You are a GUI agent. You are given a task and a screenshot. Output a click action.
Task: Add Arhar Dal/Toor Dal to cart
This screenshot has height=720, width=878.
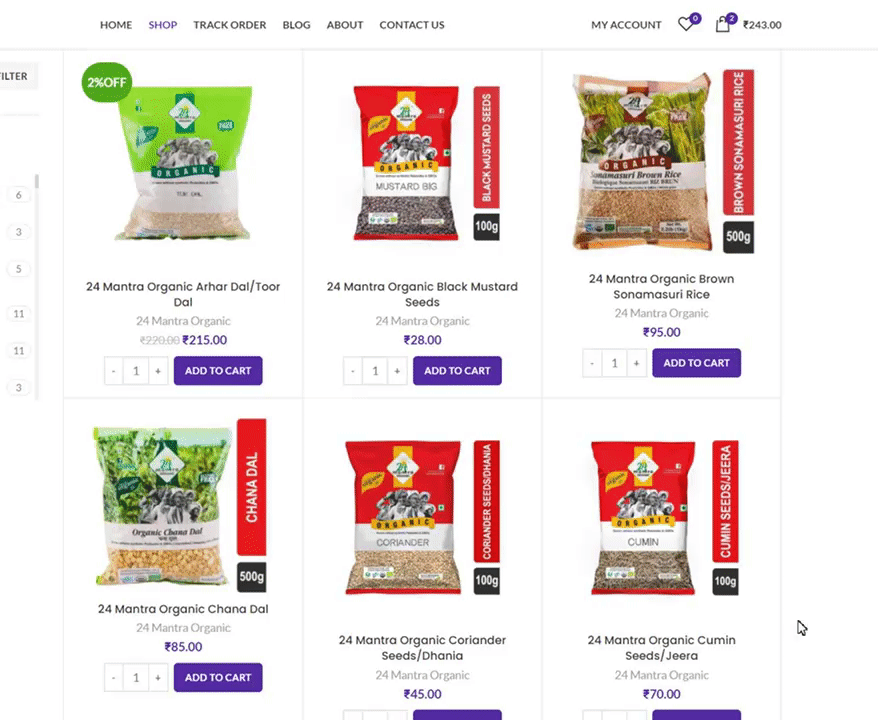pyautogui.click(x=218, y=371)
